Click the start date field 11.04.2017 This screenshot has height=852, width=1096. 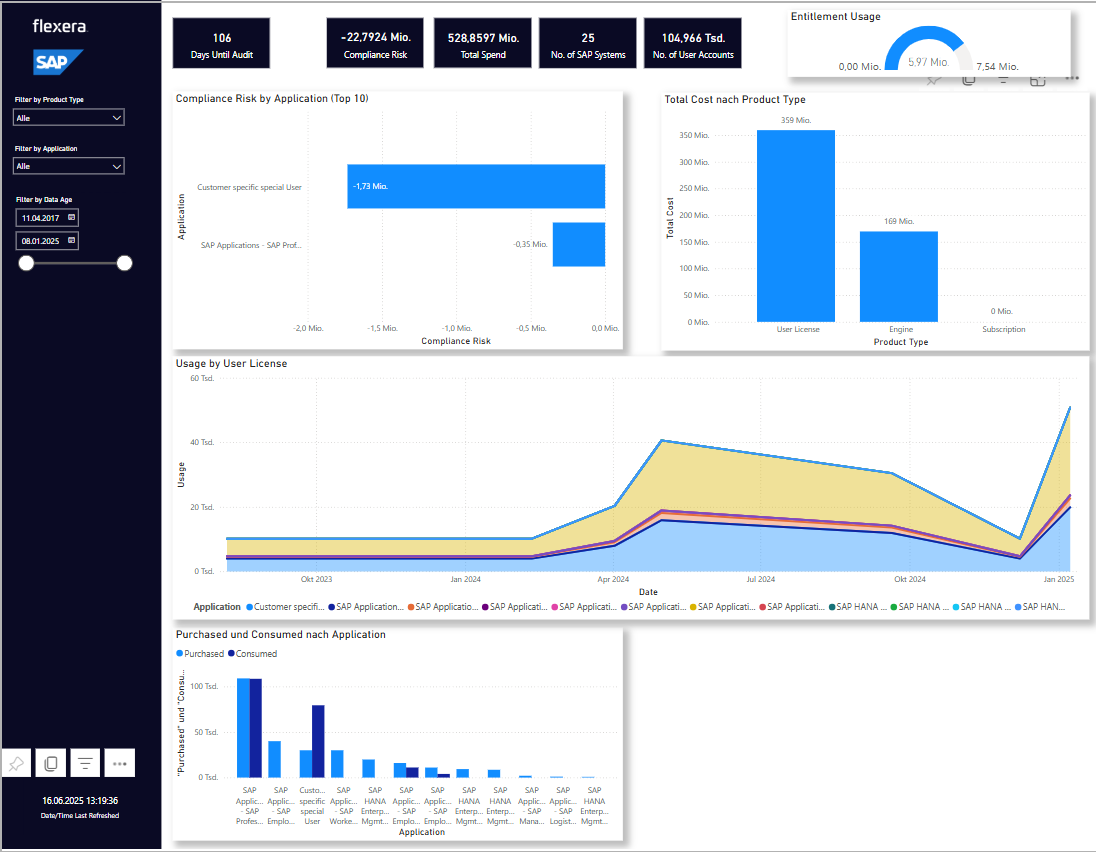click(47, 218)
